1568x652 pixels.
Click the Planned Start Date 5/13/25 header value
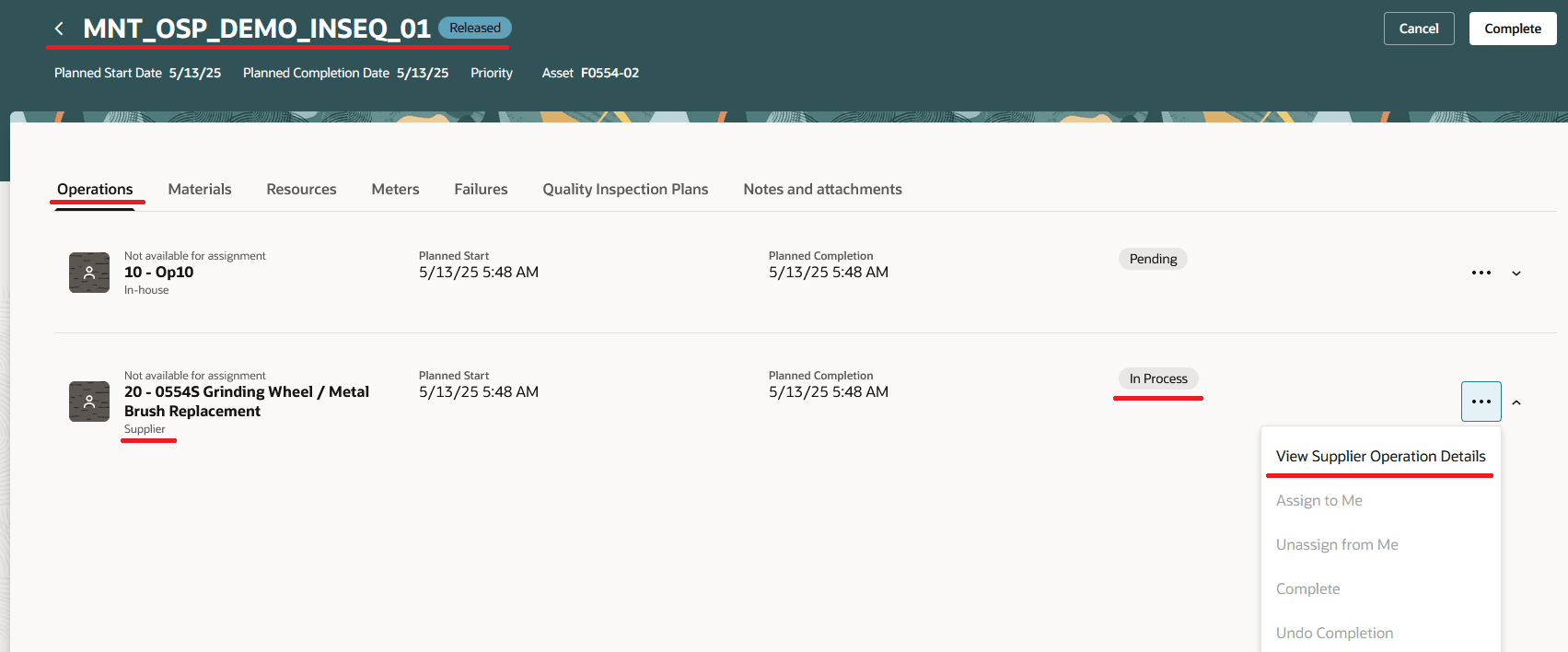click(x=195, y=73)
